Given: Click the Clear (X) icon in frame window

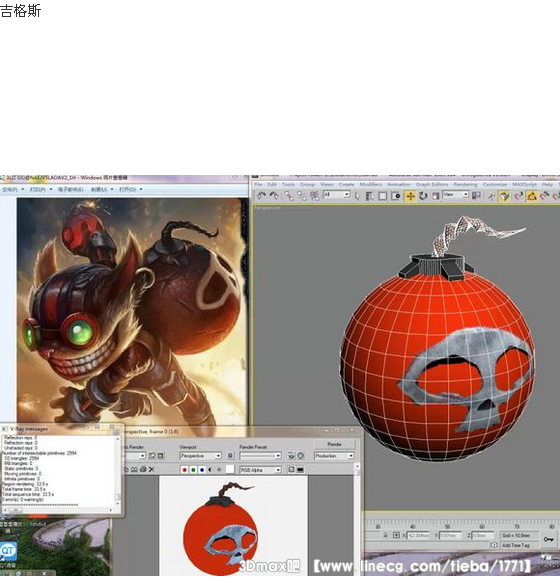Looking at the screenshot, I should 152,470.
